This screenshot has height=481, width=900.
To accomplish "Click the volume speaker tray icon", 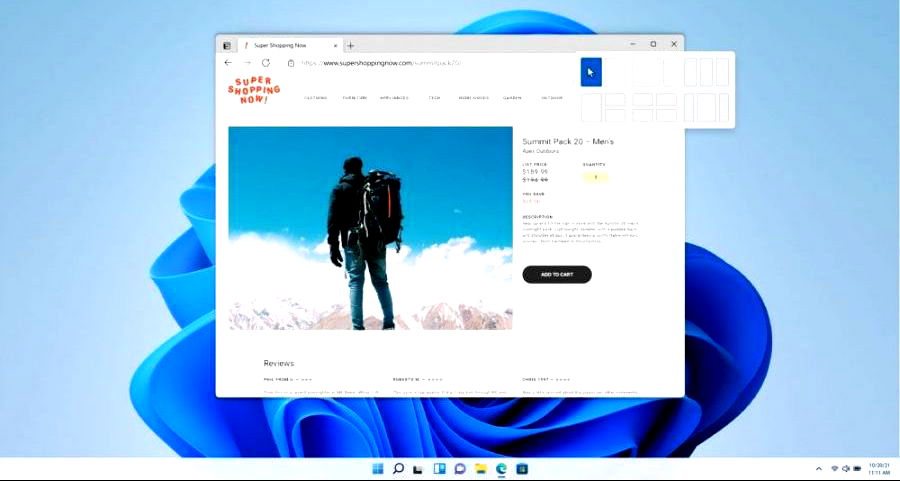I will tap(845, 469).
